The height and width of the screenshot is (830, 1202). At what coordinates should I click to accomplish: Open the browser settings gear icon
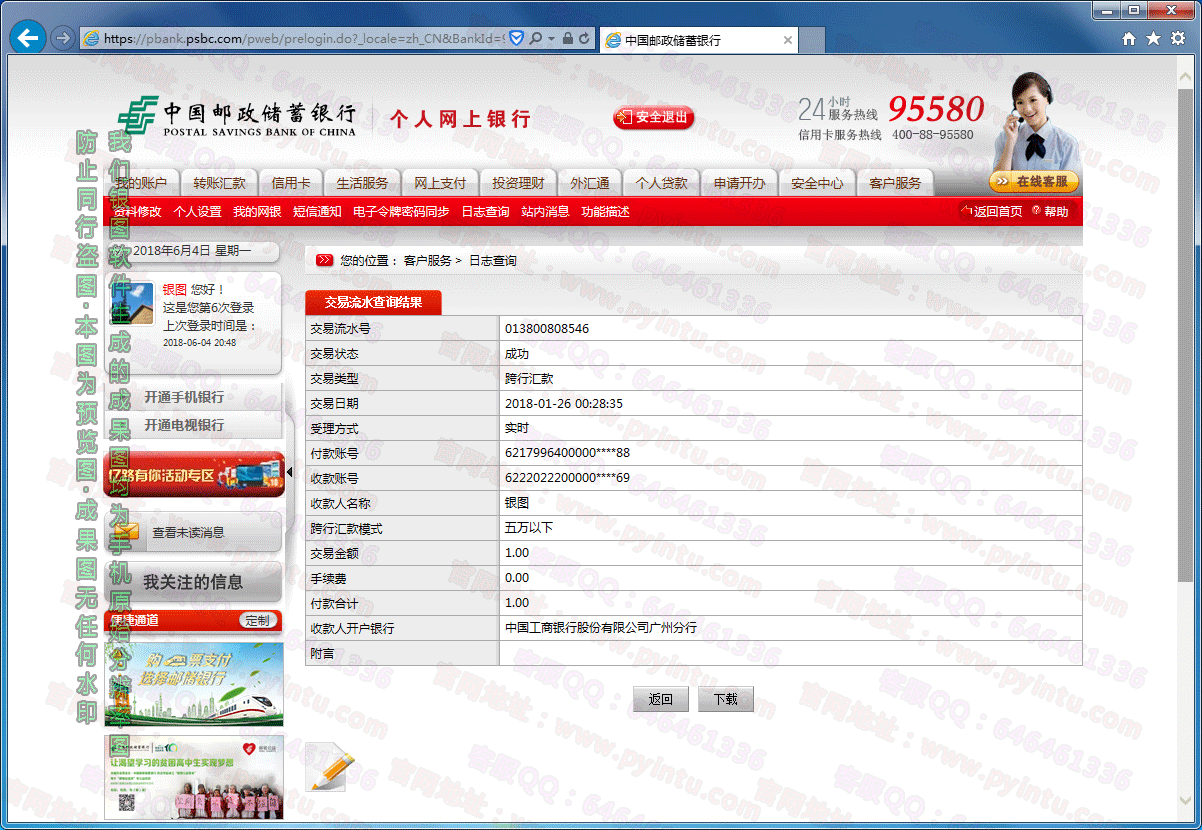pyautogui.click(x=1177, y=38)
